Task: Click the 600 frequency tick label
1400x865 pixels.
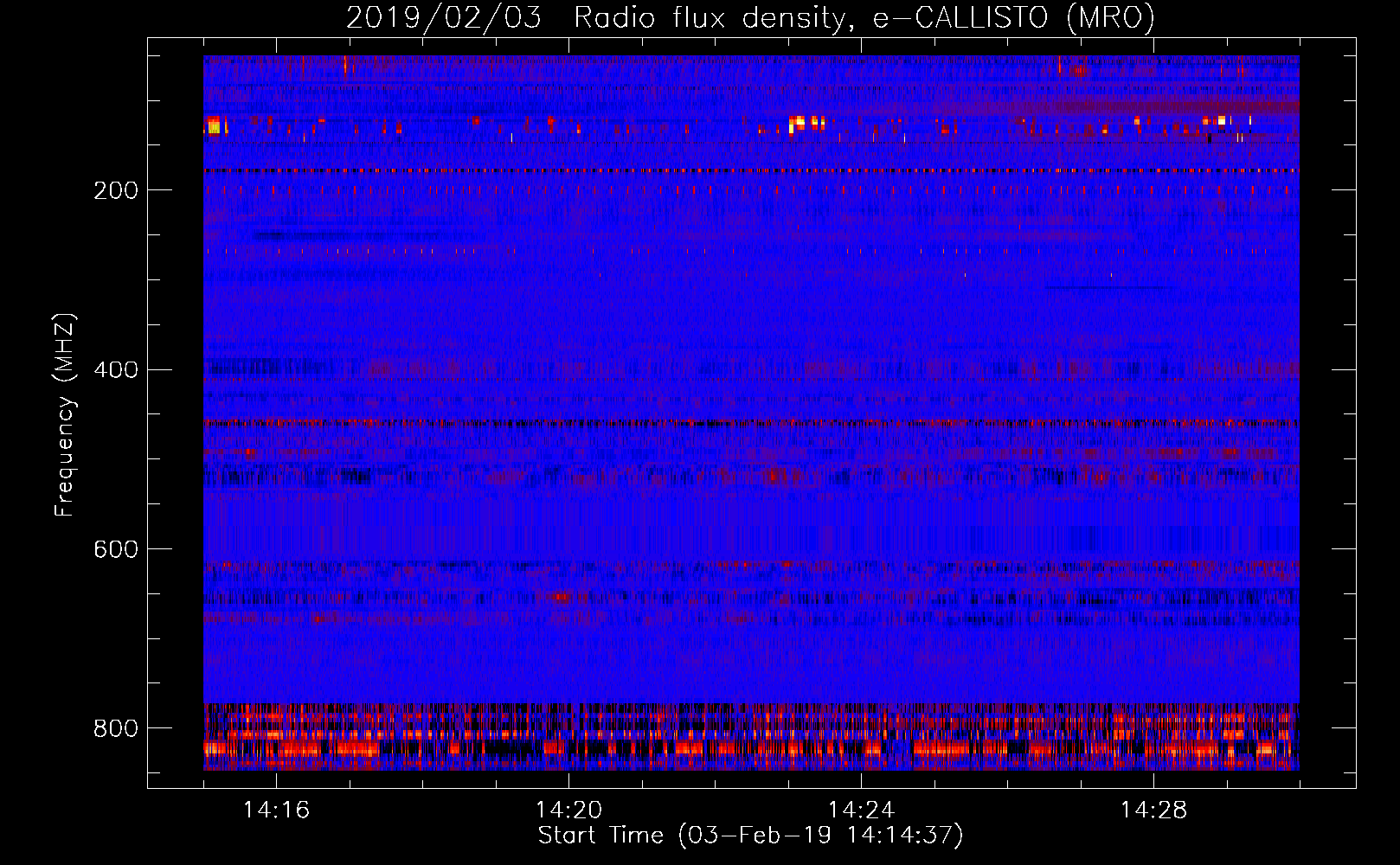Action: (x=116, y=550)
